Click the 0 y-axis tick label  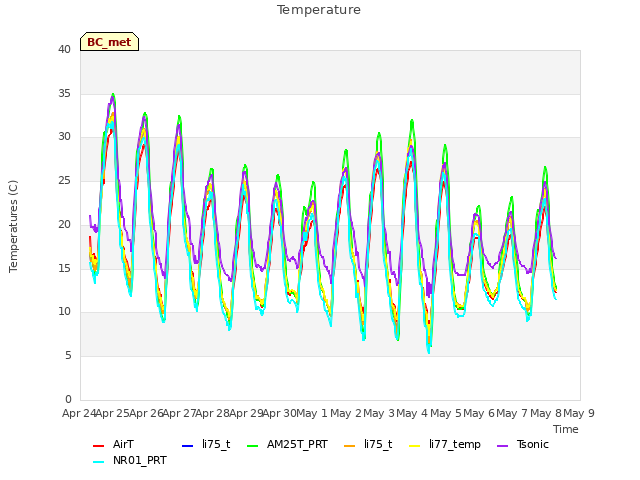point(68,399)
